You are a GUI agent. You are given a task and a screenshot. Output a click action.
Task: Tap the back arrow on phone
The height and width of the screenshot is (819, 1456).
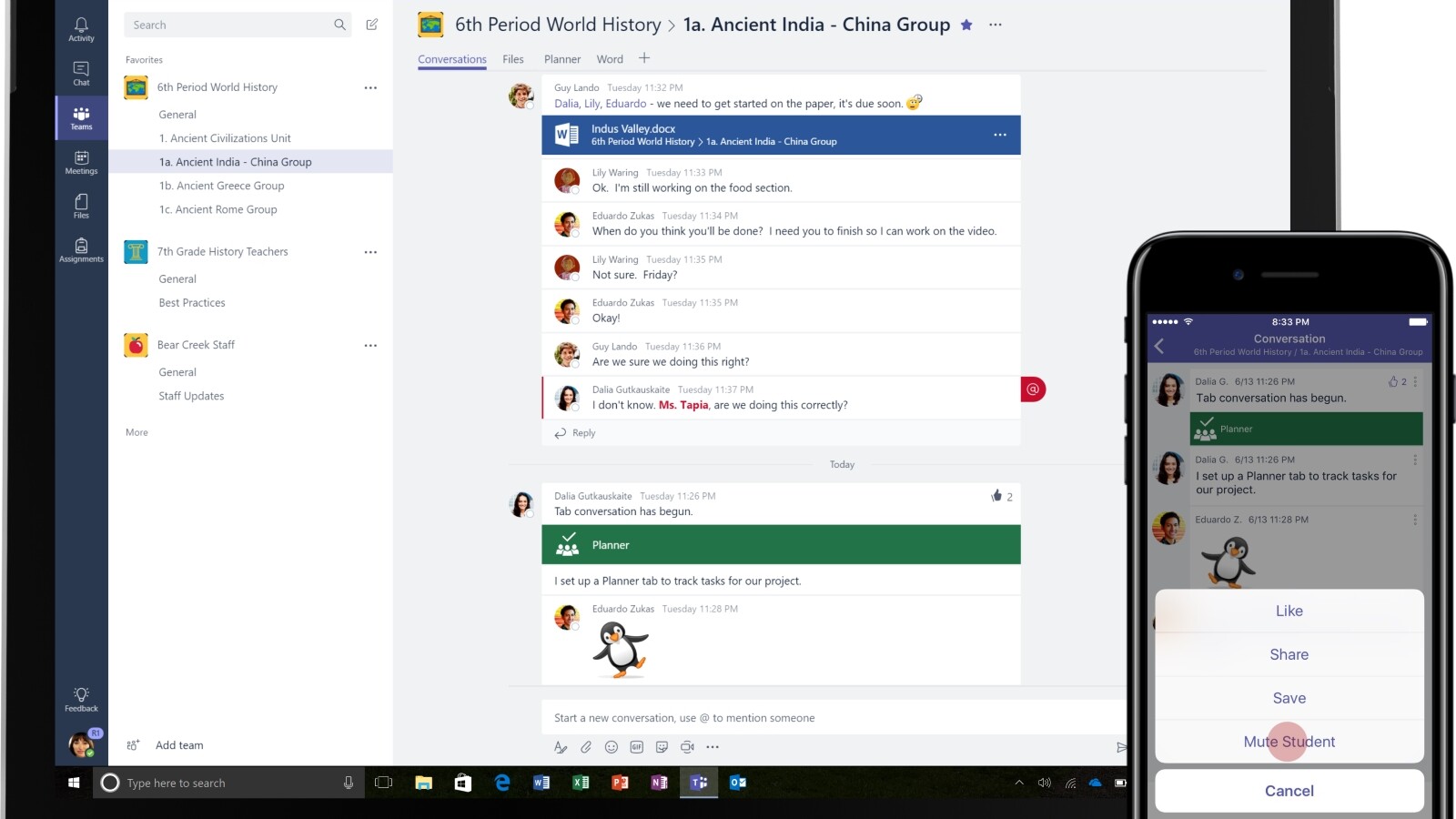1159,345
